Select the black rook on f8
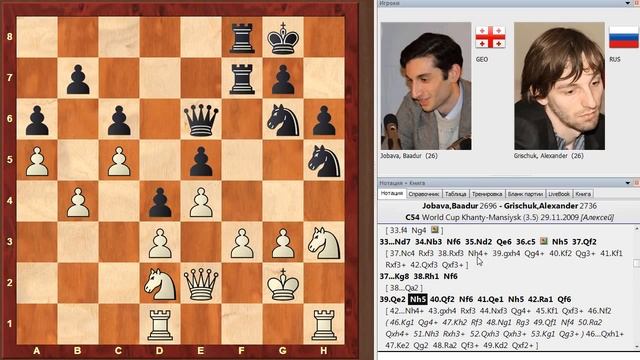640x360 pixels. 242,37
